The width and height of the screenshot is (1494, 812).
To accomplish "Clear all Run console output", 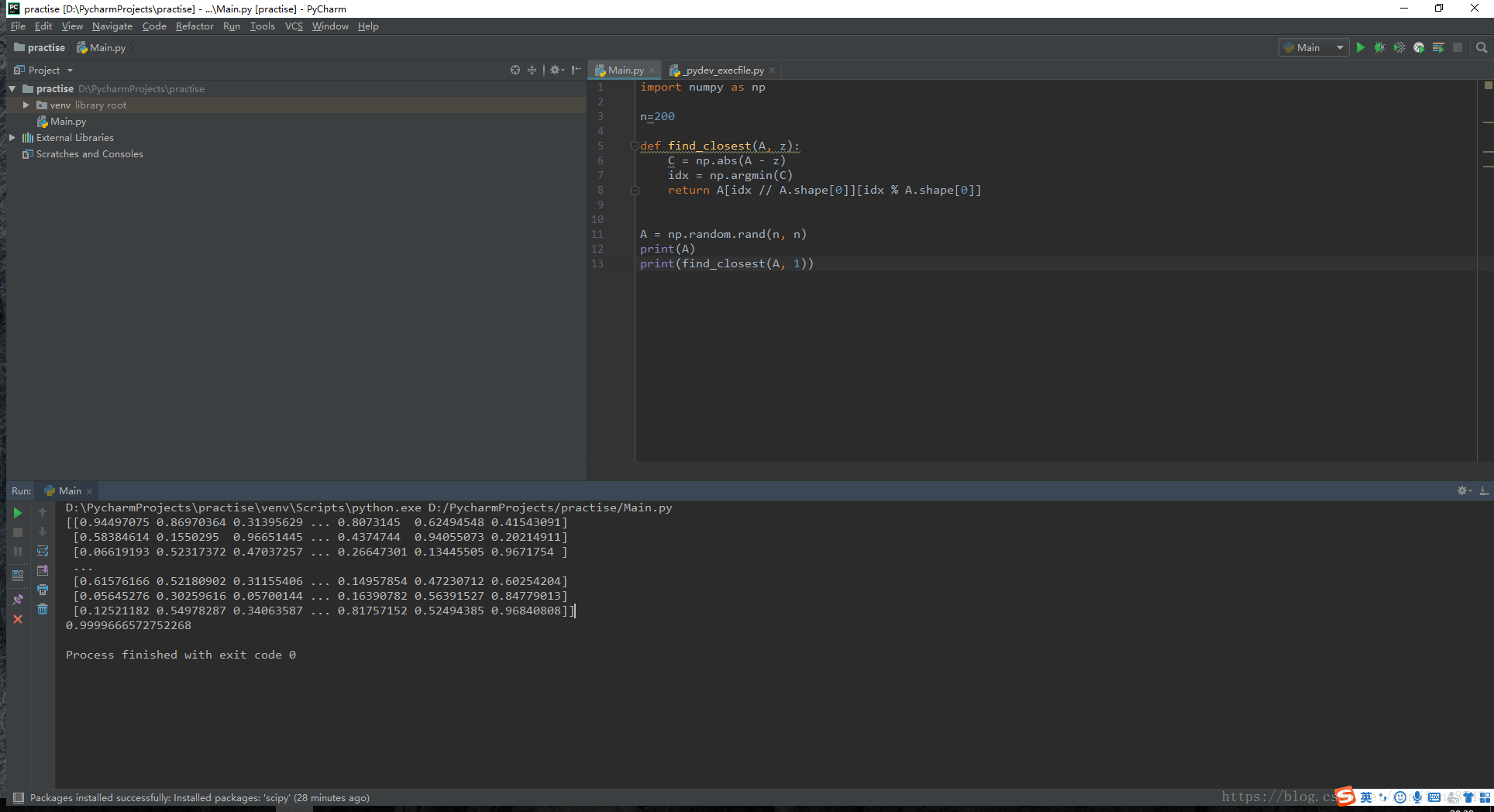I will tap(43, 609).
